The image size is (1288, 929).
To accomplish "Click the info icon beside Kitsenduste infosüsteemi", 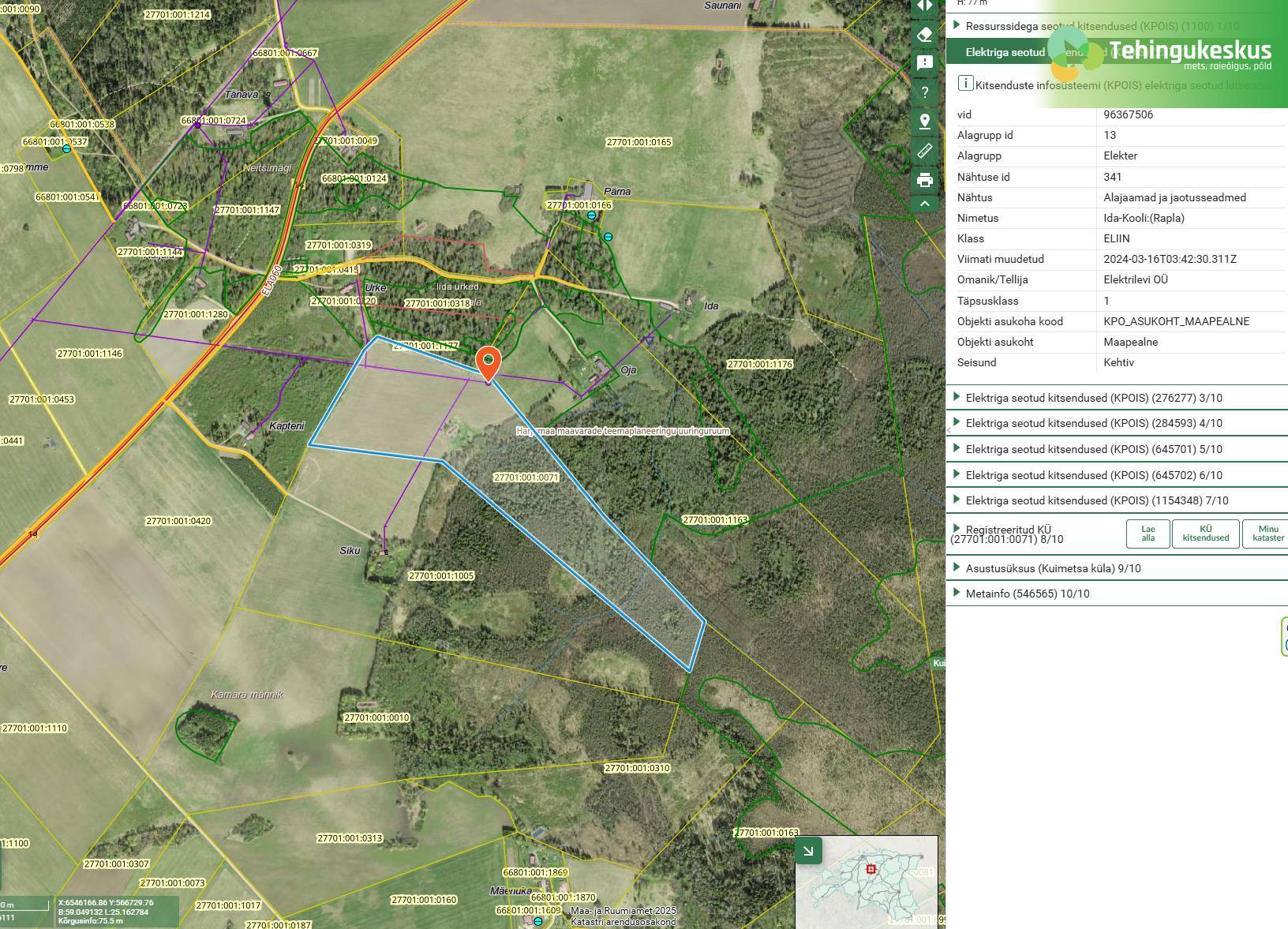I will [965, 83].
